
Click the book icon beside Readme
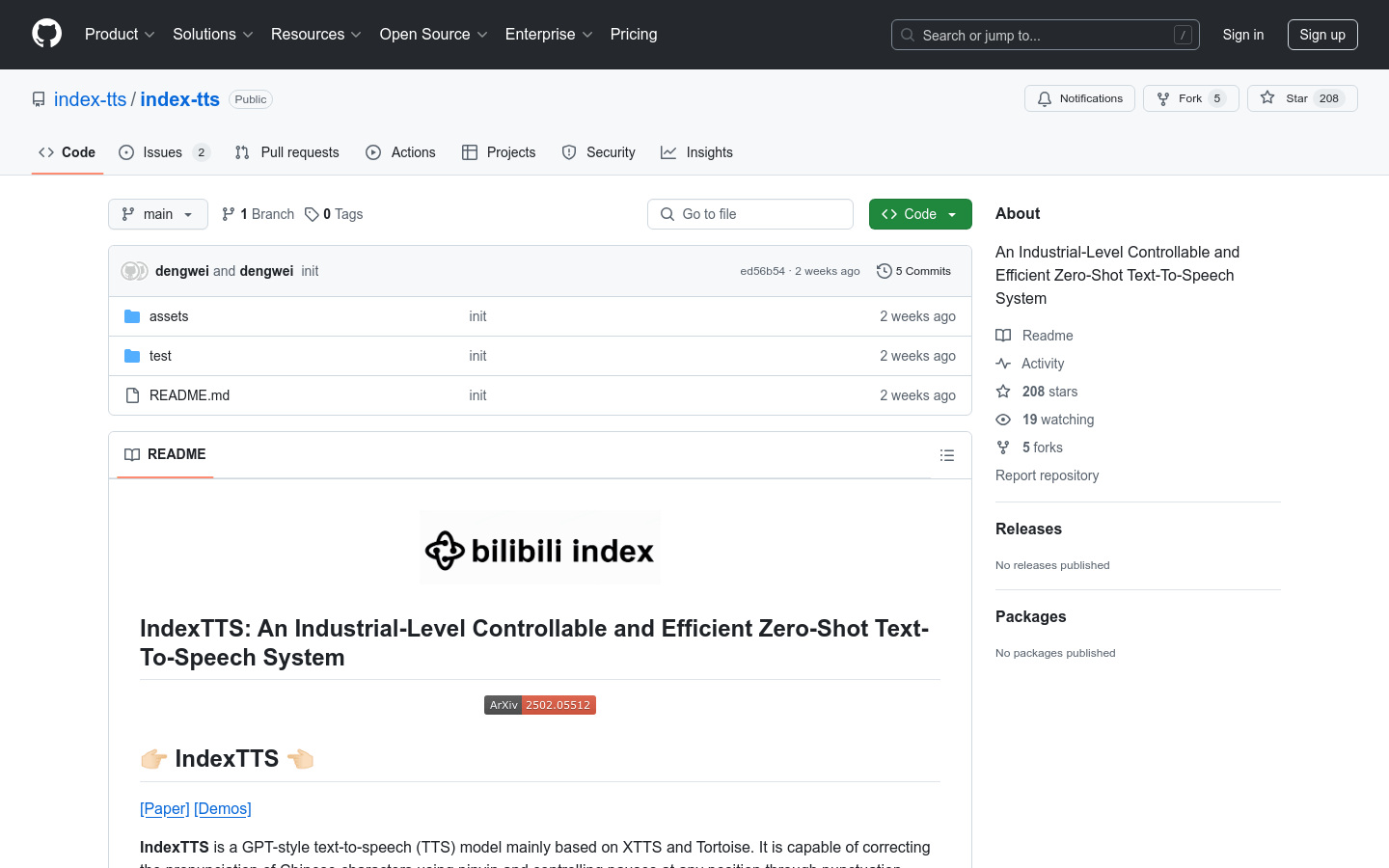(x=1003, y=336)
